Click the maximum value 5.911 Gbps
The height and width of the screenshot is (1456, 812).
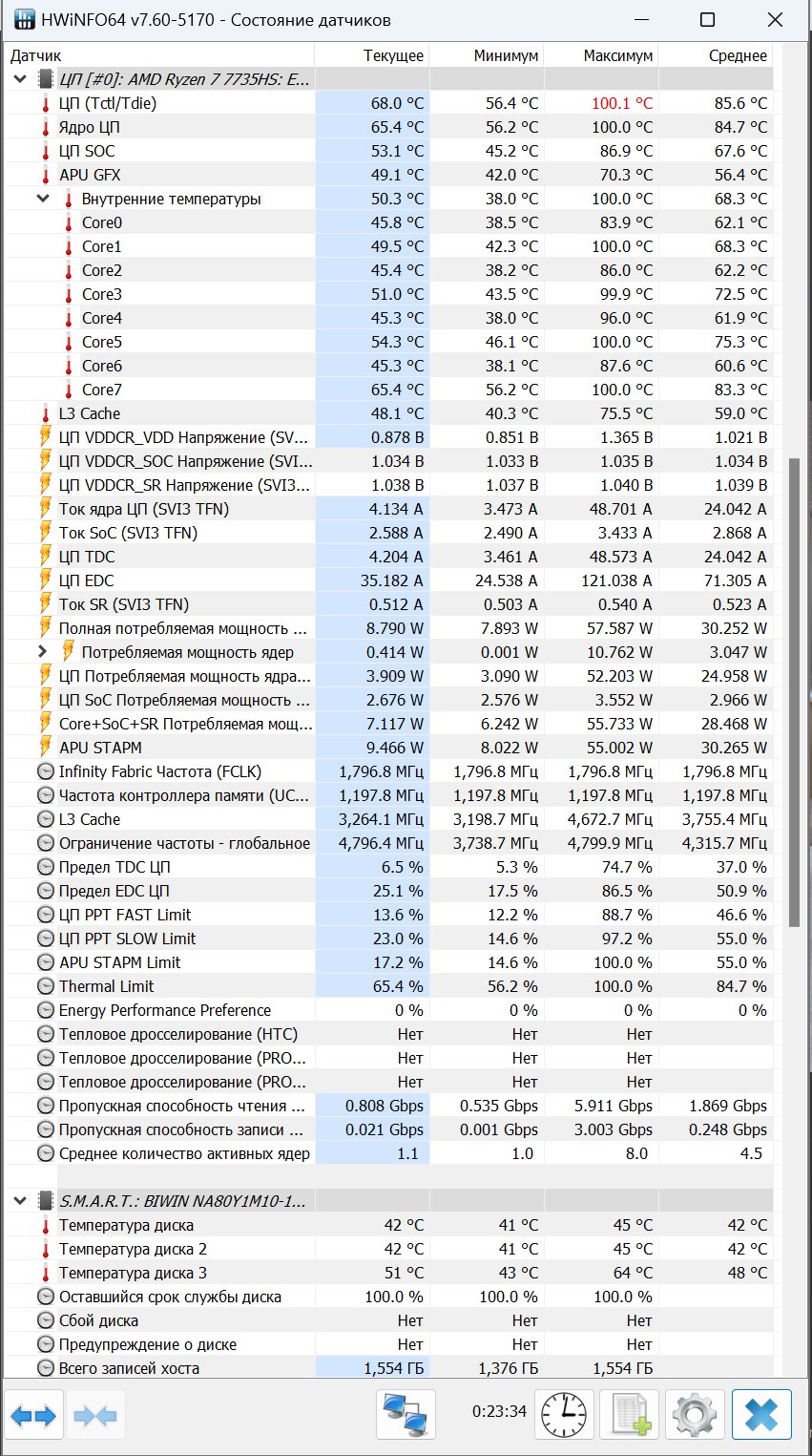click(614, 1106)
